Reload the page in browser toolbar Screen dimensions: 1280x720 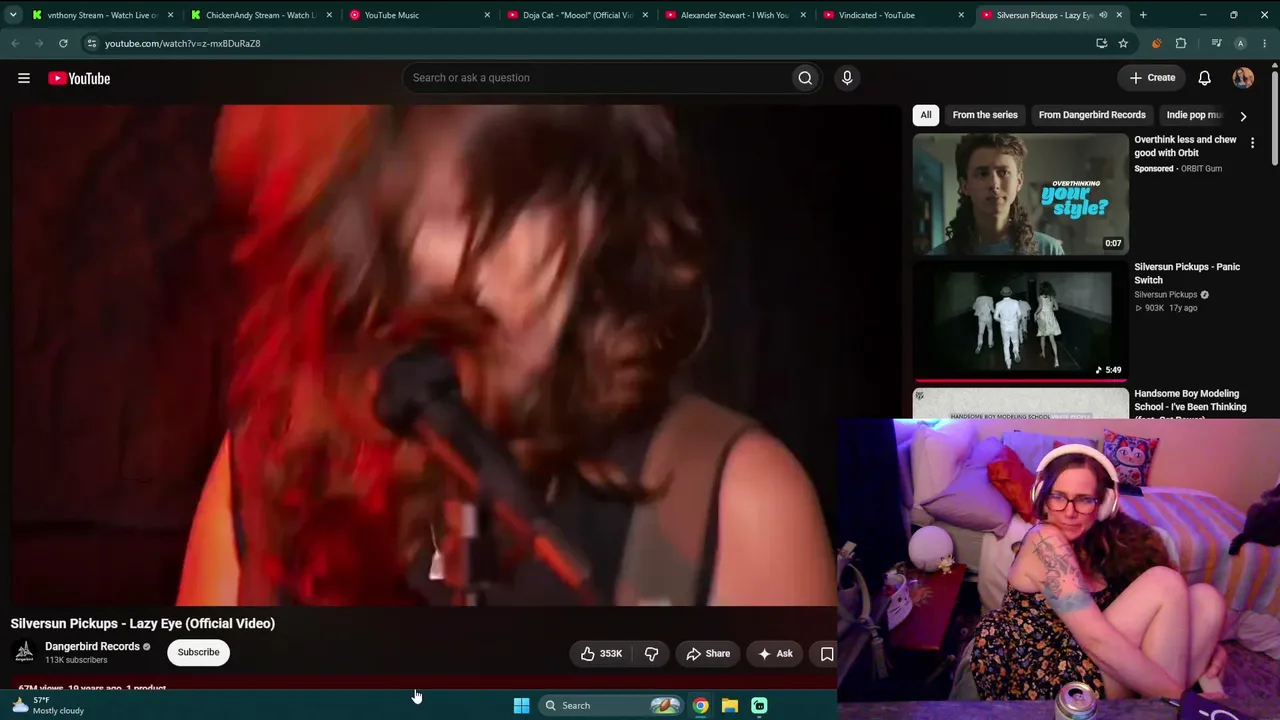(x=63, y=43)
